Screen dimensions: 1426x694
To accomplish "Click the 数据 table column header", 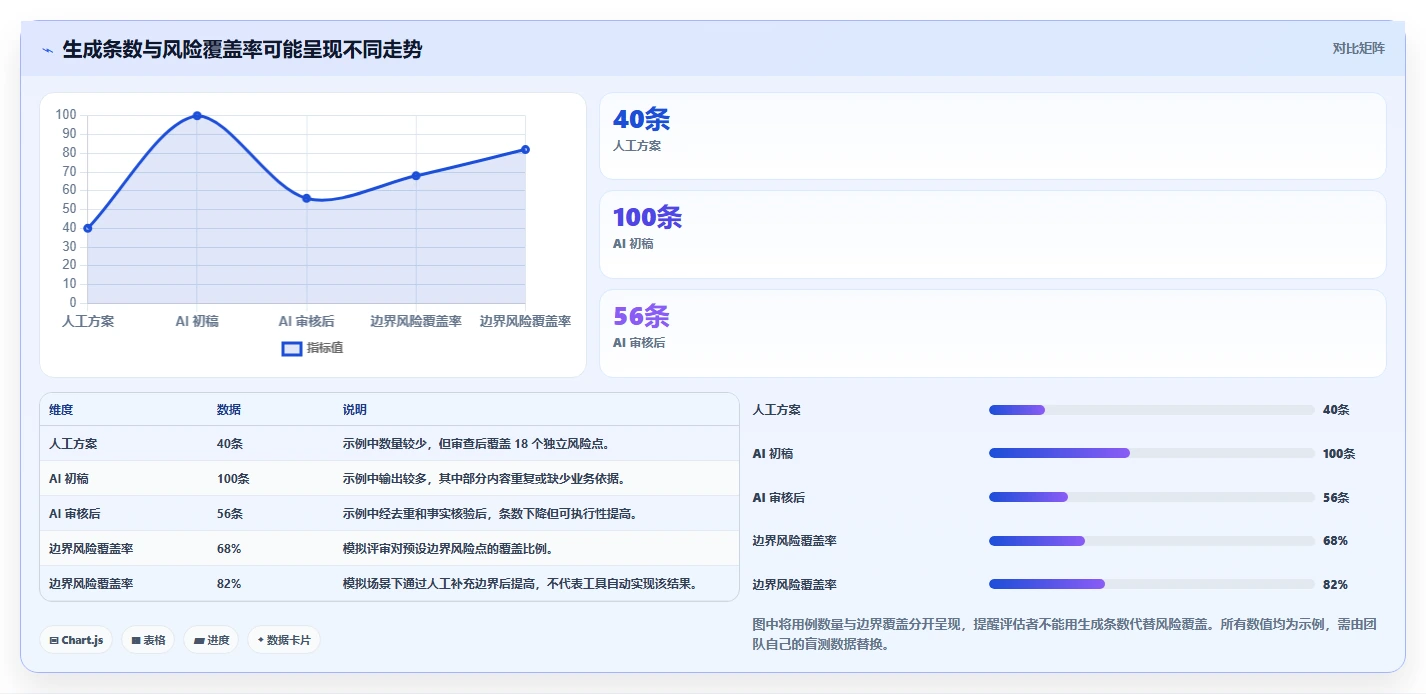I will tap(228, 410).
